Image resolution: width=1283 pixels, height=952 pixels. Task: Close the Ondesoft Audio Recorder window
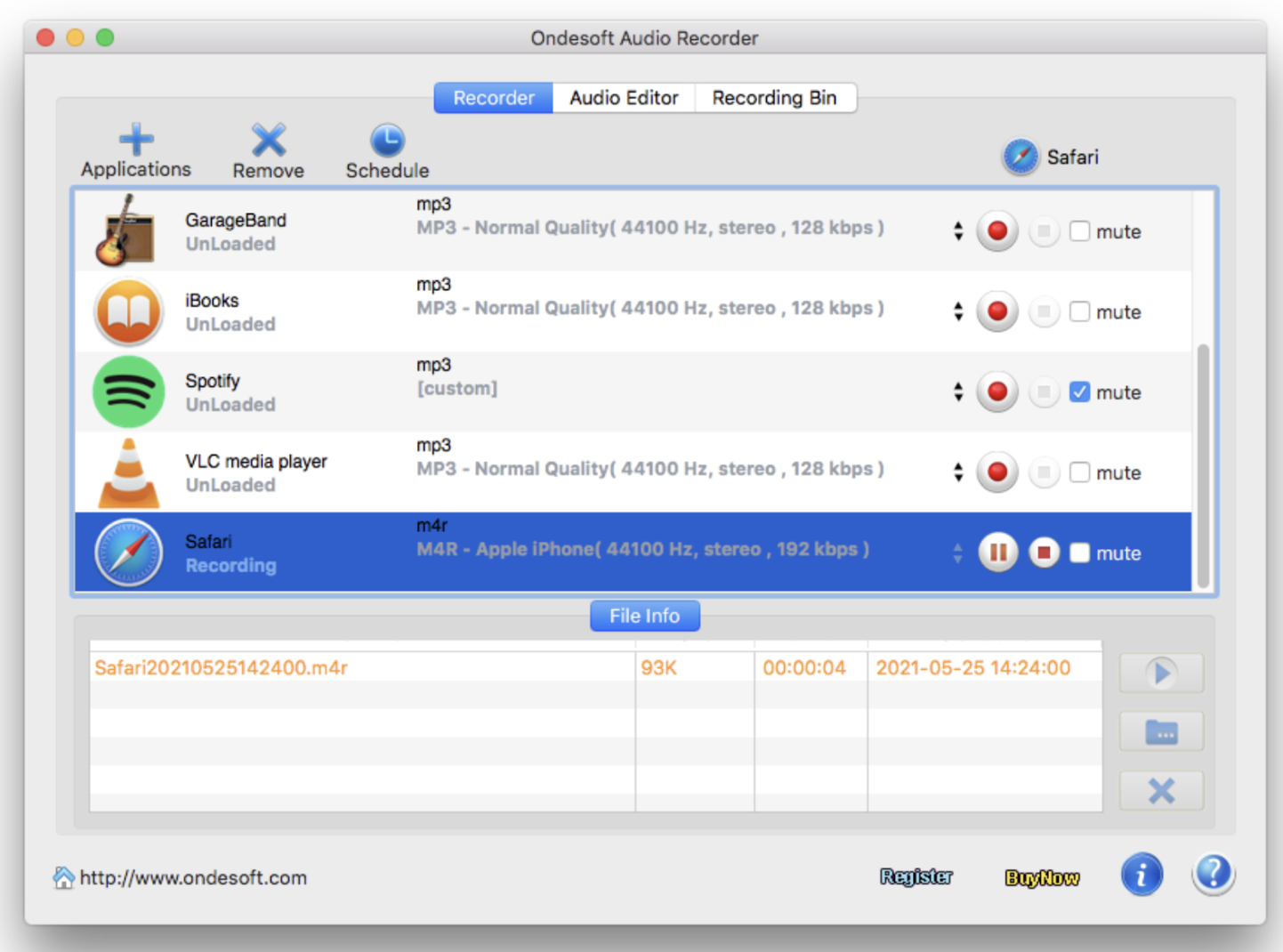point(45,37)
